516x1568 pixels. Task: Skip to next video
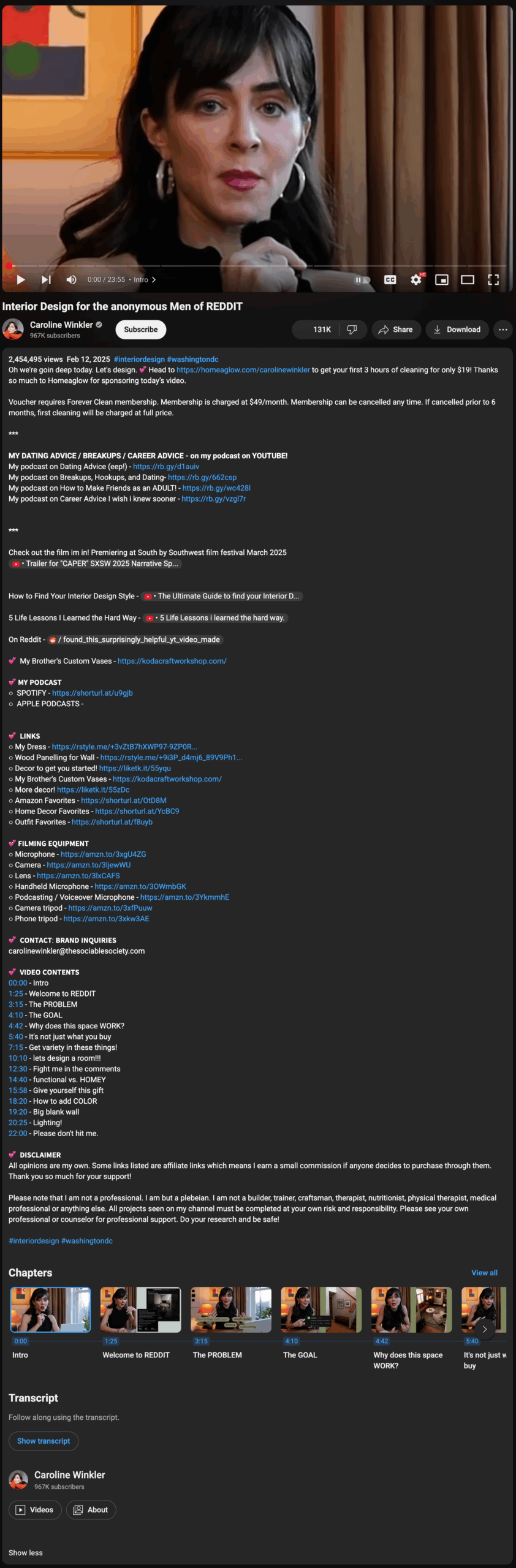pos(46,279)
